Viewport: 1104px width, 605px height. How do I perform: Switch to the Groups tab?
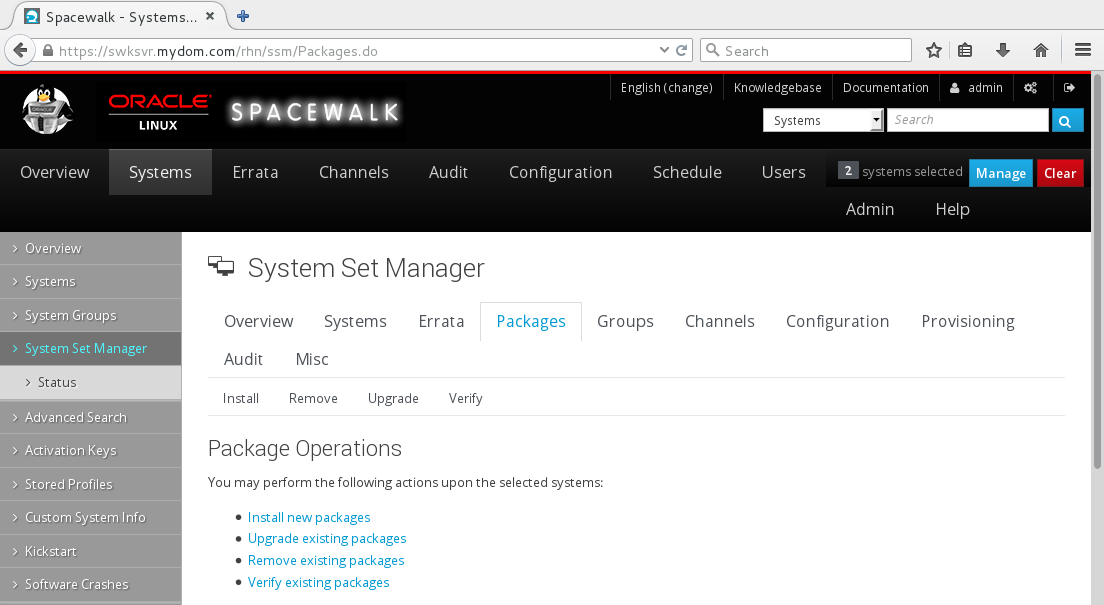[625, 322]
